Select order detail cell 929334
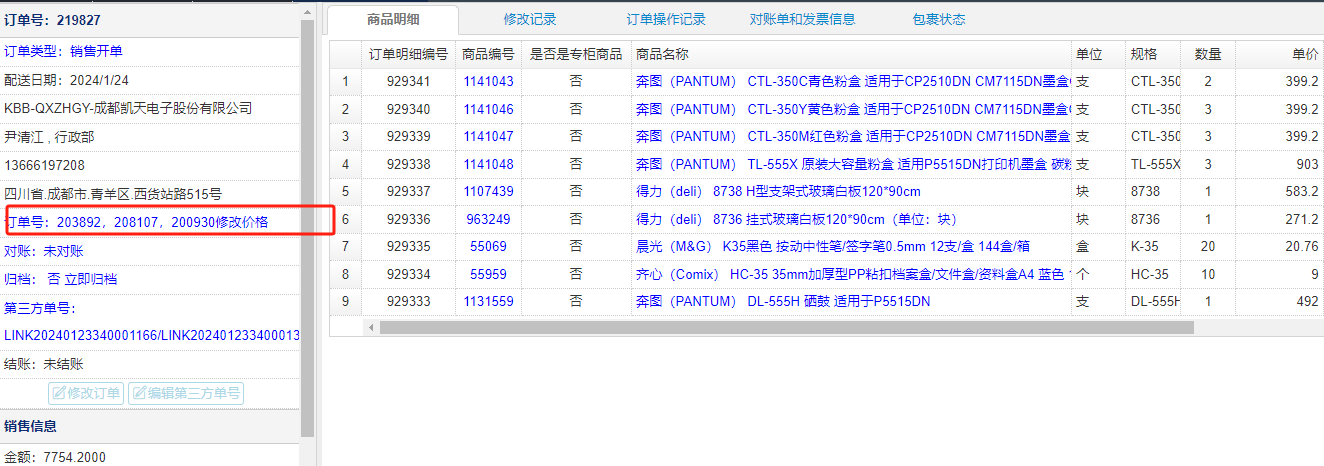Image resolution: width=1324 pixels, height=466 pixels. tap(408, 274)
